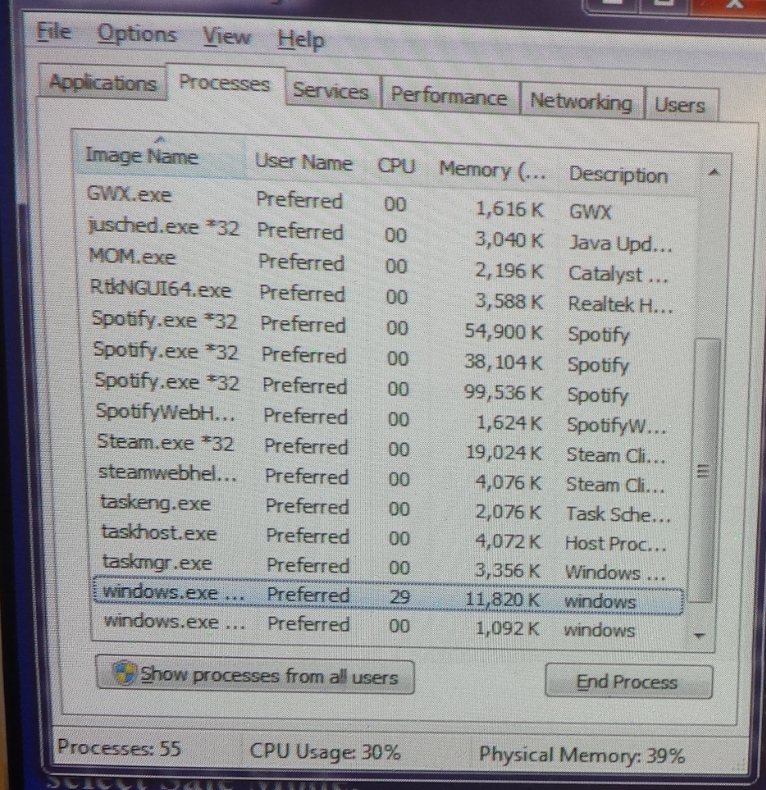The width and height of the screenshot is (766, 790).
Task: Click CPU Usage: 30% status entry
Action: (x=325, y=752)
